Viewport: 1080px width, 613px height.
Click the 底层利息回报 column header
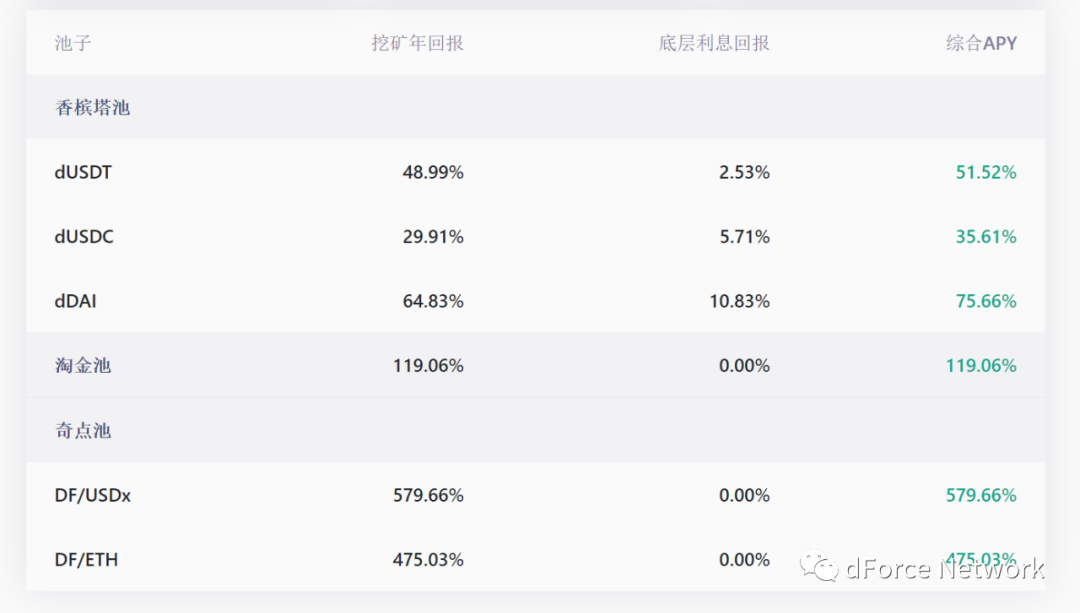point(714,43)
